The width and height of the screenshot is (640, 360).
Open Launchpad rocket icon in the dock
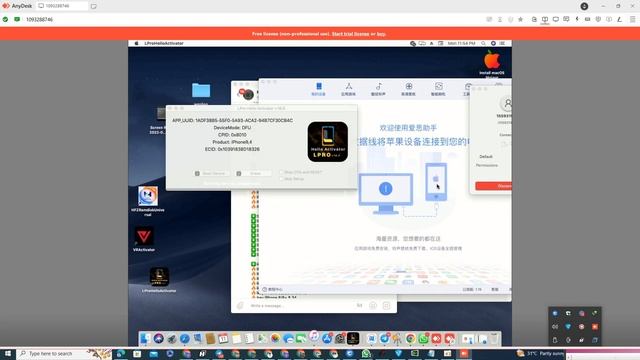click(171, 338)
